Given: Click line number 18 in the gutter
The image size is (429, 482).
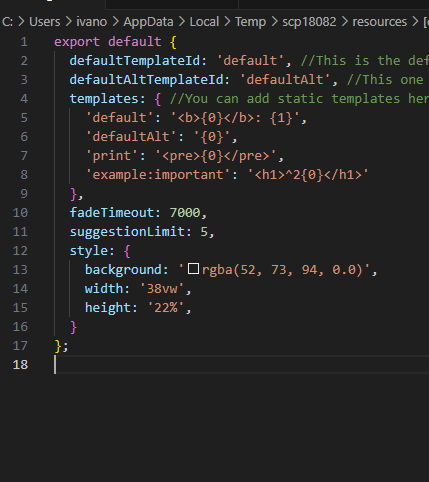Looking at the screenshot, I should pos(20,365).
